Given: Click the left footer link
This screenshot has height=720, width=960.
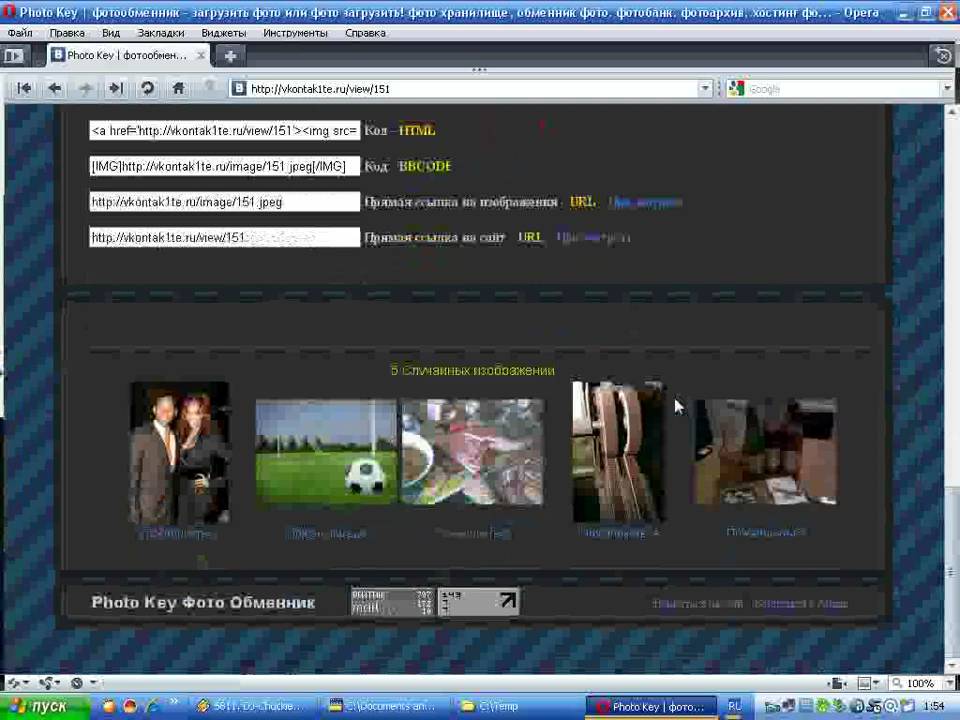Looking at the screenshot, I should pos(697,604).
